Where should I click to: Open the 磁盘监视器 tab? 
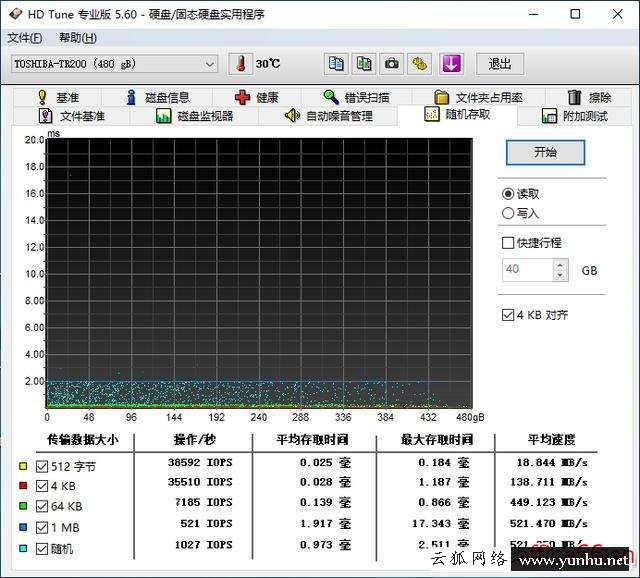(x=194, y=116)
